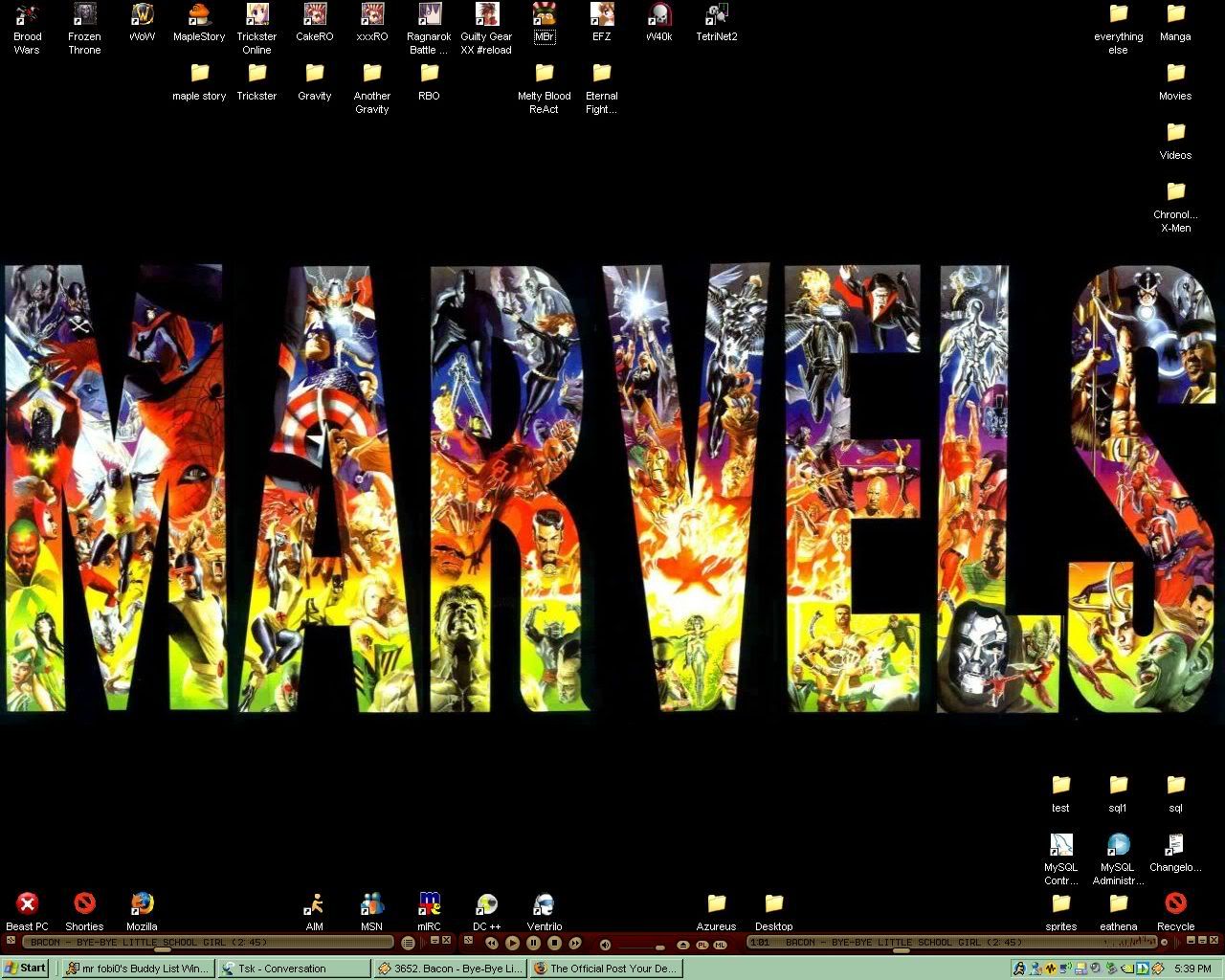Viewport: 1225px width, 980px height.
Task: Select the folder labeled sql
Action: (x=1175, y=794)
